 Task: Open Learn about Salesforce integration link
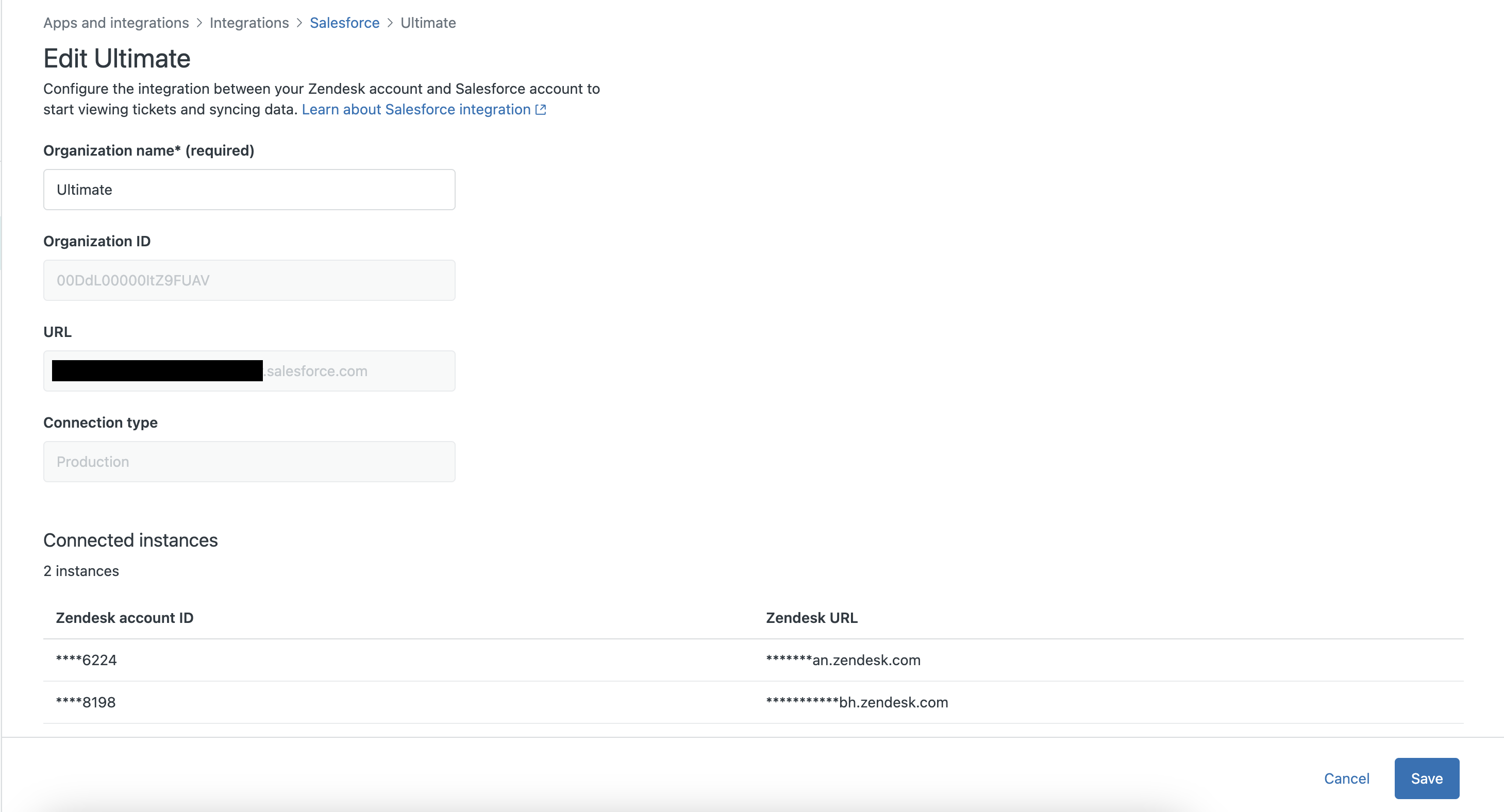click(x=416, y=110)
